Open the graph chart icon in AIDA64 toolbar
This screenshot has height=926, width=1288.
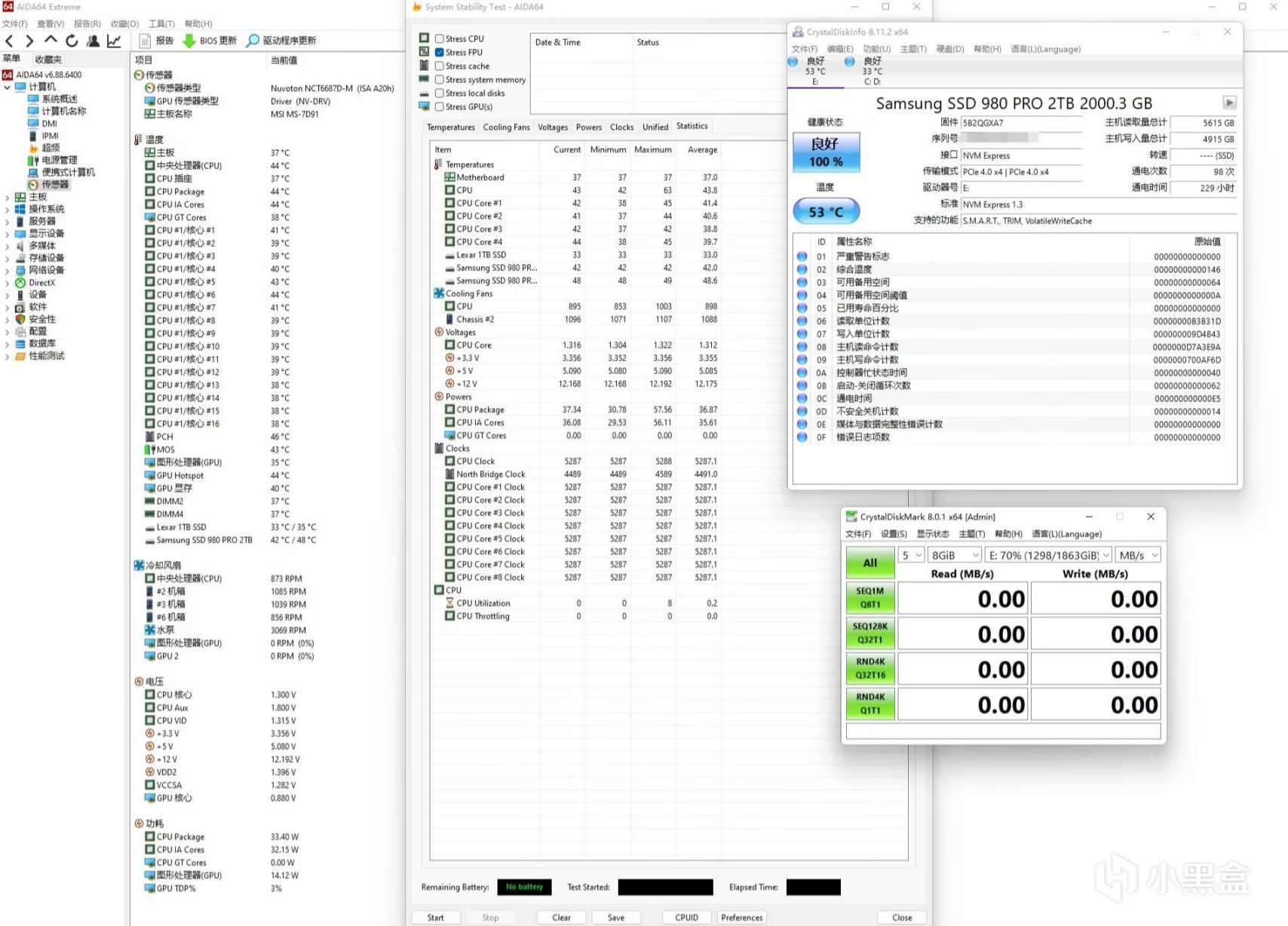click(114, 41)
